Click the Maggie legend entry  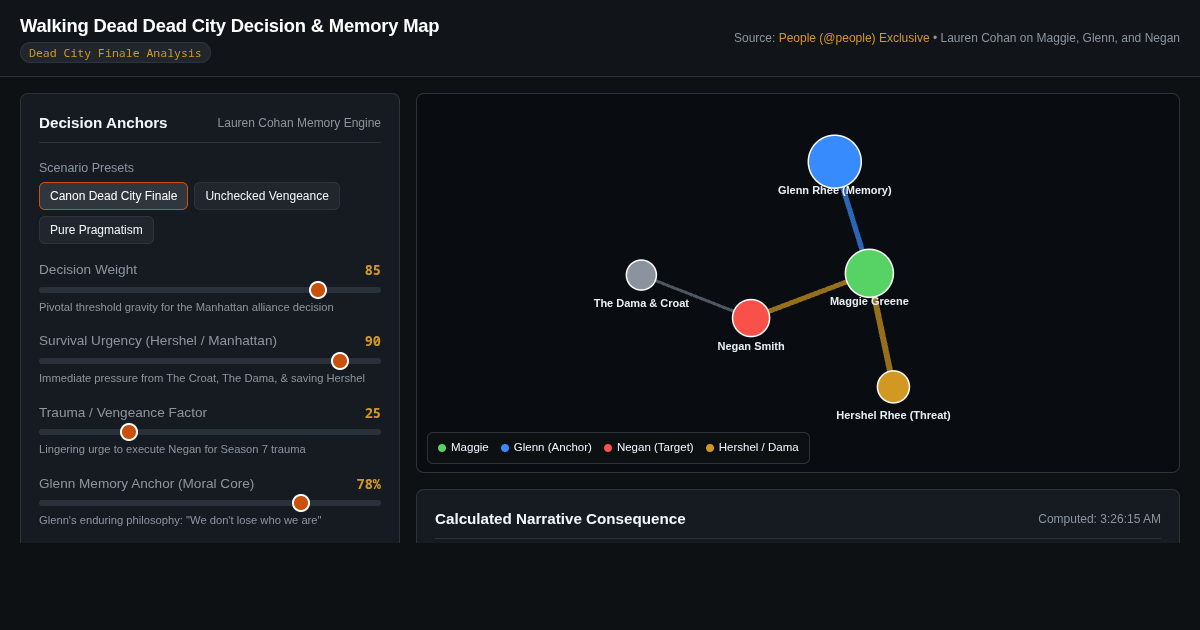463,447
